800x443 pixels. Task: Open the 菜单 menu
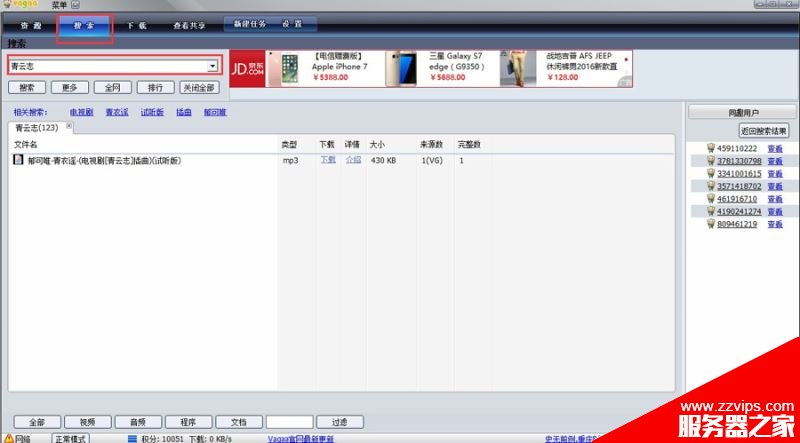coord(59,5)
